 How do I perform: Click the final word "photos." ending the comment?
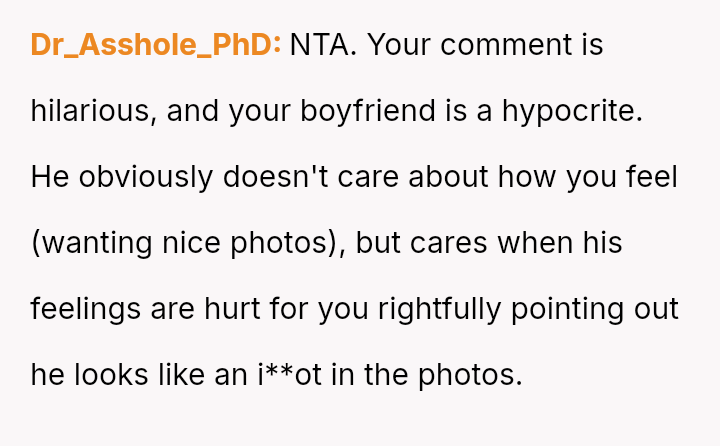(470, 375)
